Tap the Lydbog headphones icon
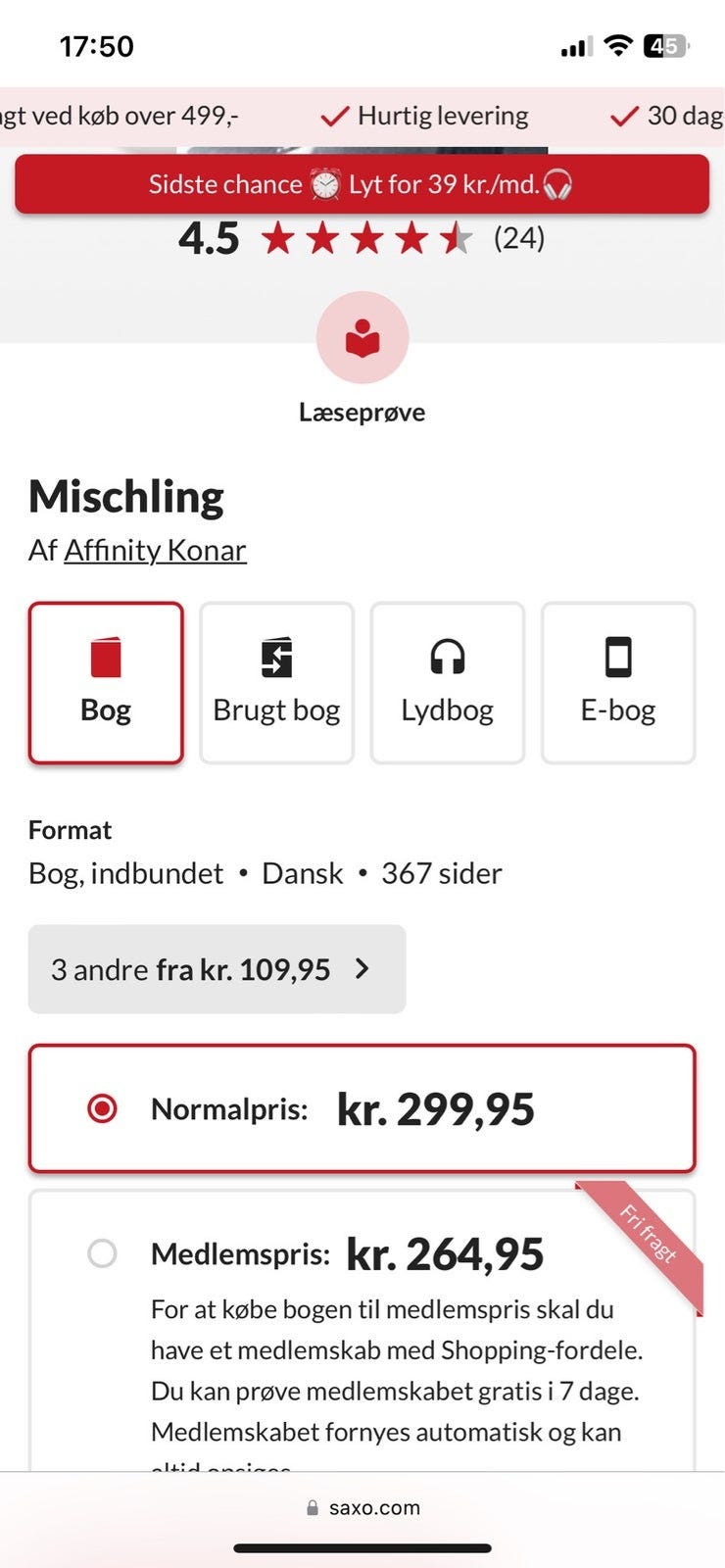This screenshot has height=1568, width=725. pyautogui.click(x=447, y=657)
